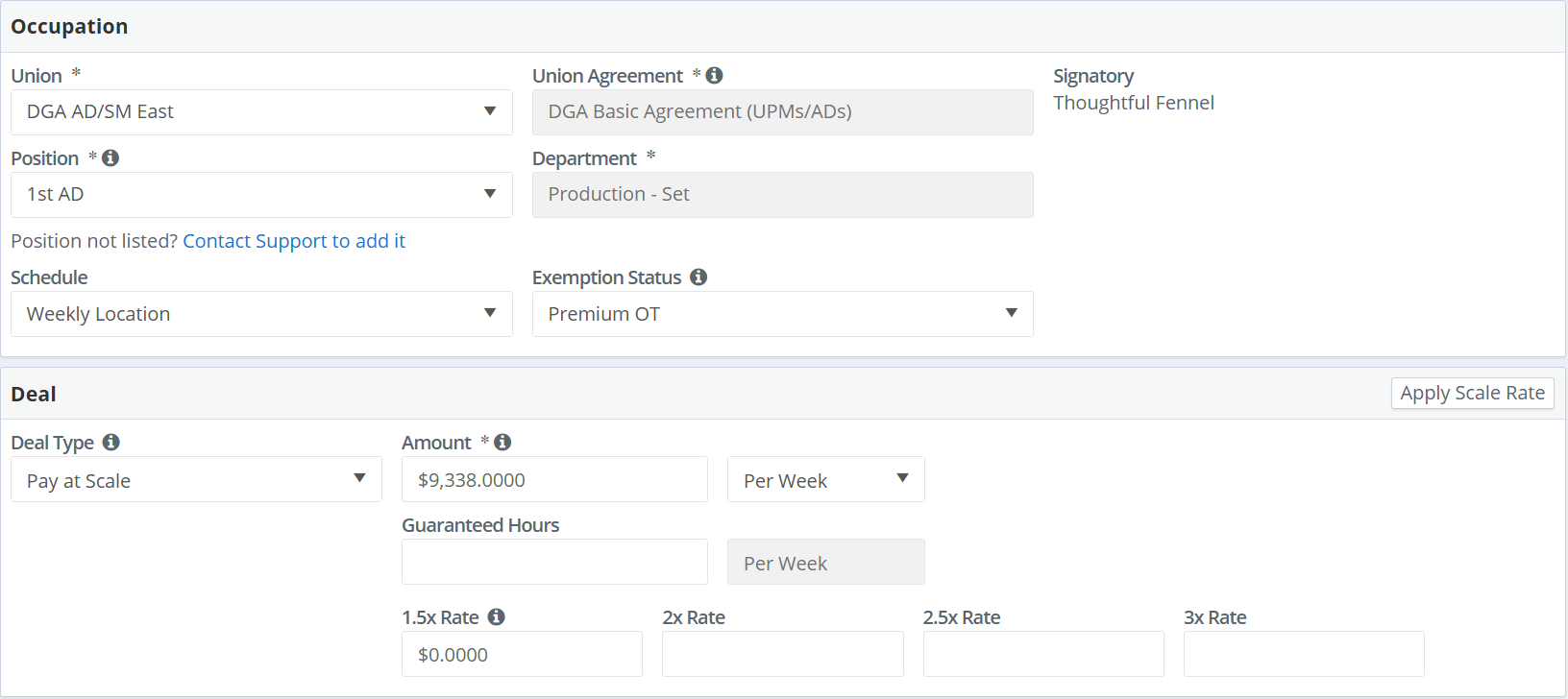Click the 1.5x Rate info icon
This screenshot has width=1568, height=699.
coord(496,616)
